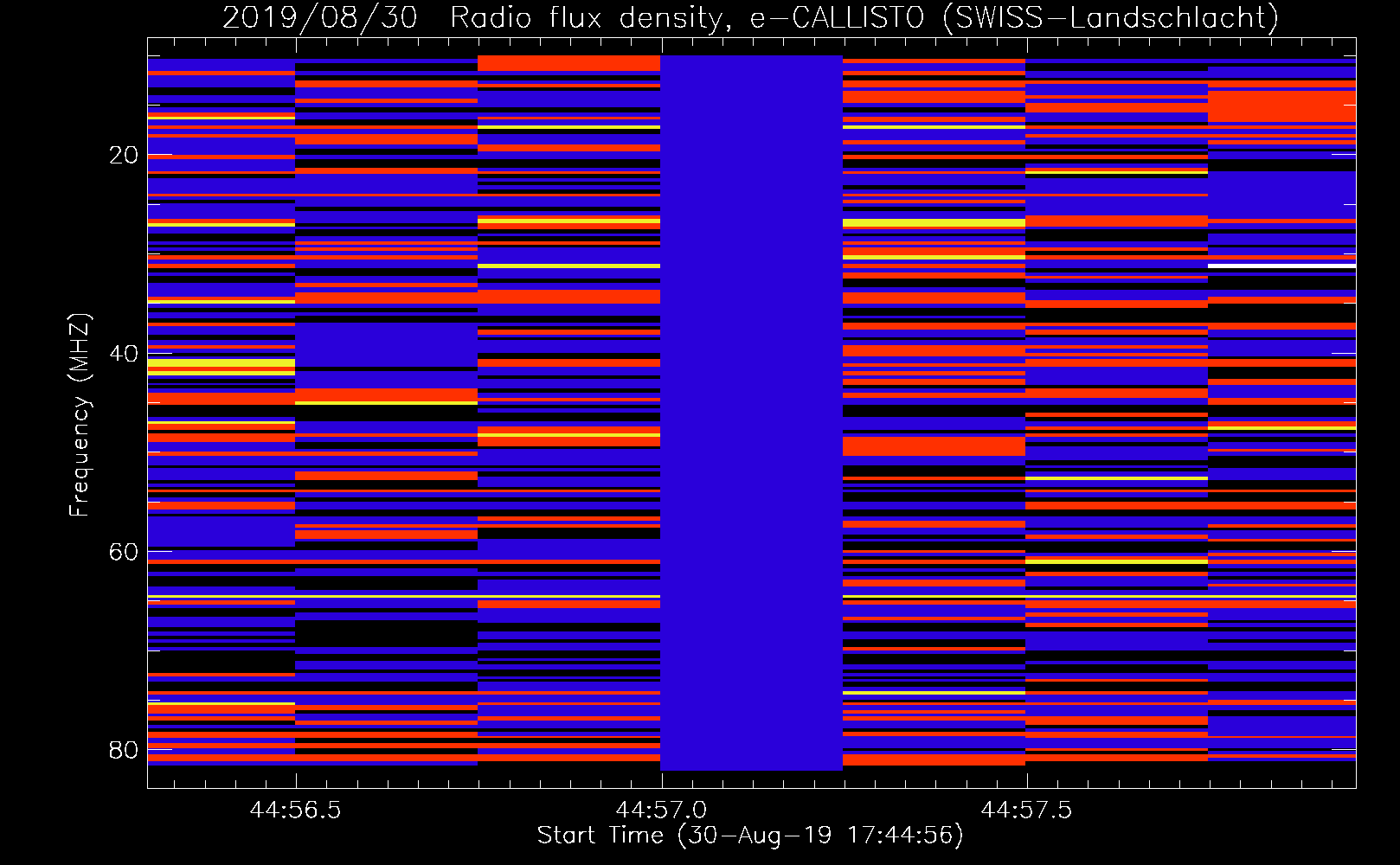Click the 'Start Time (30-Aug-19 17:44:56)' label
This screenshot has width=1400, height=865.
750,836
